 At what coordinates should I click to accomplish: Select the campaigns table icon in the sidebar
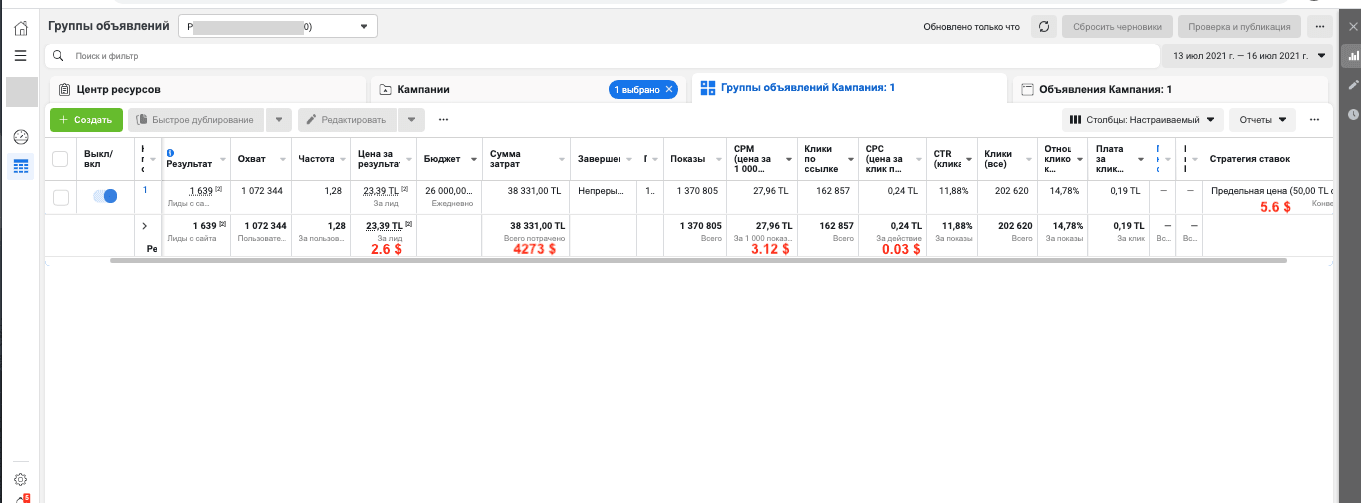[21, 166]
